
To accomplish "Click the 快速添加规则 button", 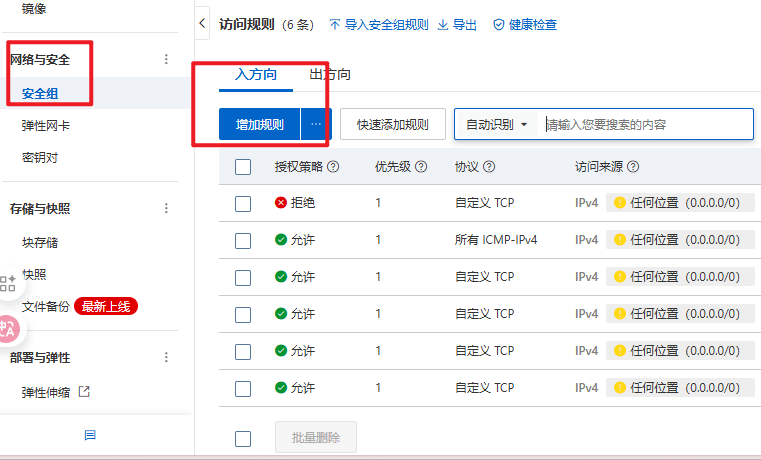I will click(393, 124).
